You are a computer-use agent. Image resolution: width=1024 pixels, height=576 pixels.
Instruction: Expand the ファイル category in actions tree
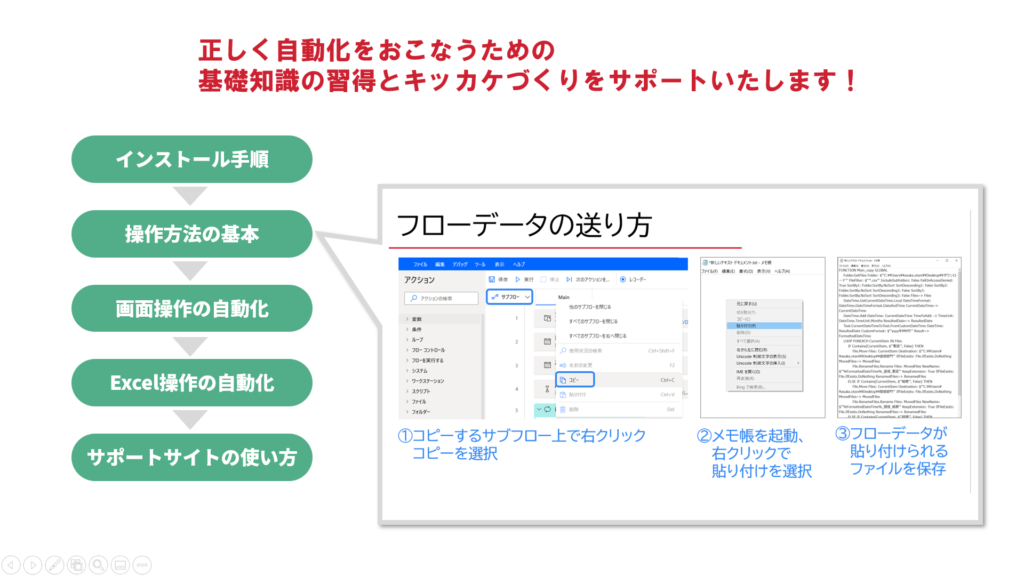coord(408,402)
